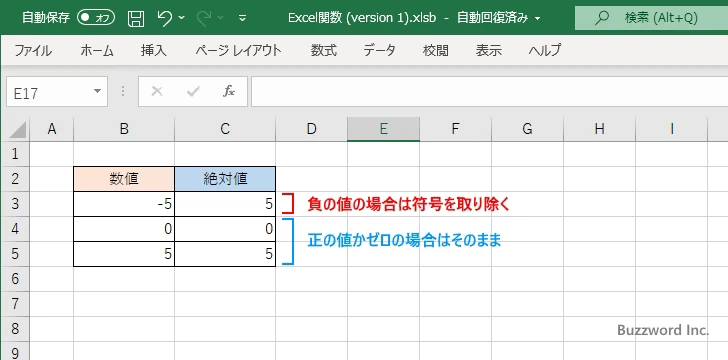Select cell B5 containing 5
Screen dimensions: 728x360
[x=124, y=254]
